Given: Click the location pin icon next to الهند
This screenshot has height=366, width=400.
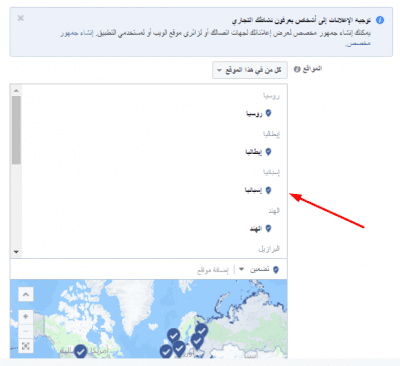Looking at the screenshot, I should coord(268,228).
